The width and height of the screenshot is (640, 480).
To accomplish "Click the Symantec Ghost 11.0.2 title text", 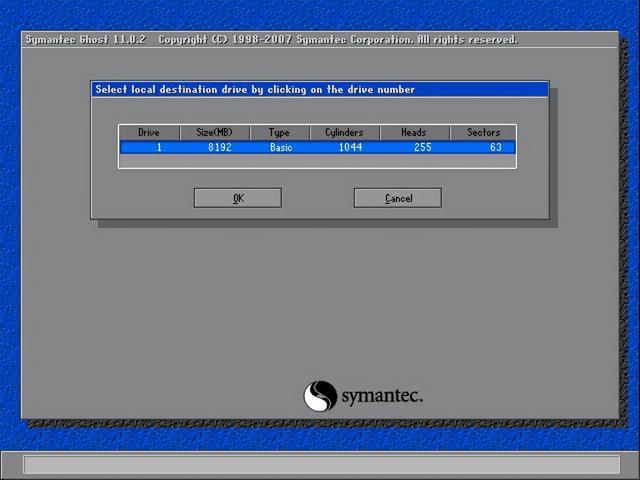I will [x=86, y=40].
